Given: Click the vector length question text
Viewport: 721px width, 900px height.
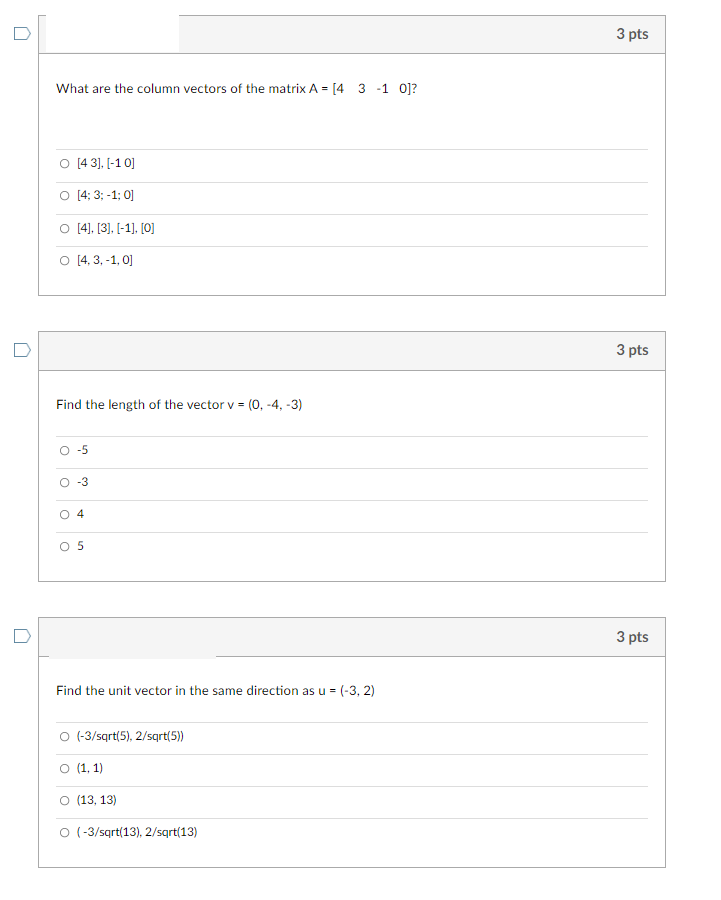Looking at the screenshot, I should tap(180, 405).
